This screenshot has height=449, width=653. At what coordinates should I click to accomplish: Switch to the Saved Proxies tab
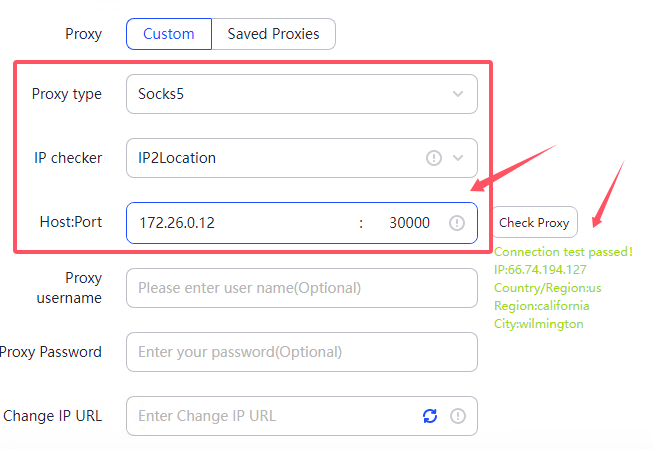click(273, 34)
